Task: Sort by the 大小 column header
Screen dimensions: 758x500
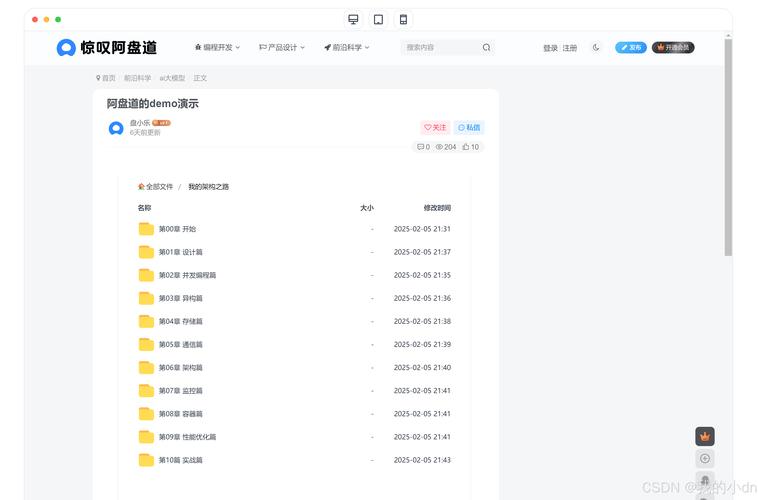Action: coord(366,208)
